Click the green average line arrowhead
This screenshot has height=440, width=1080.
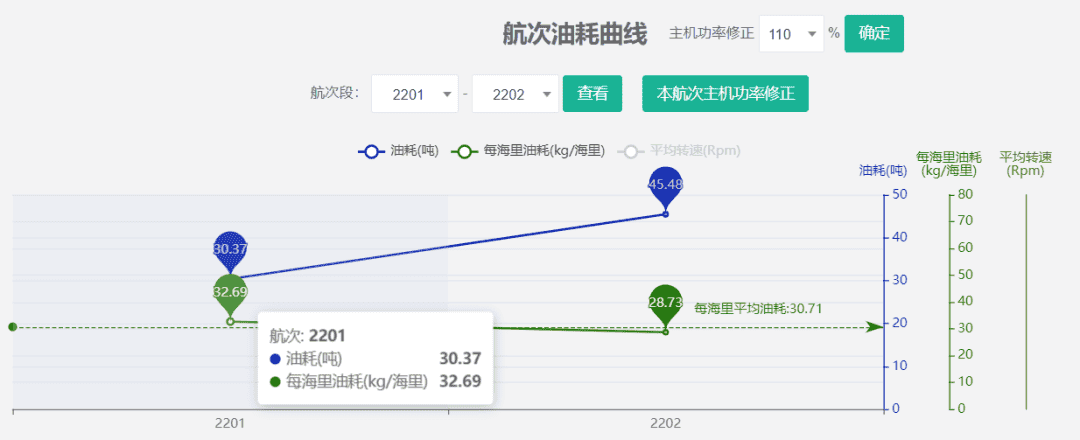coord(874,327)
